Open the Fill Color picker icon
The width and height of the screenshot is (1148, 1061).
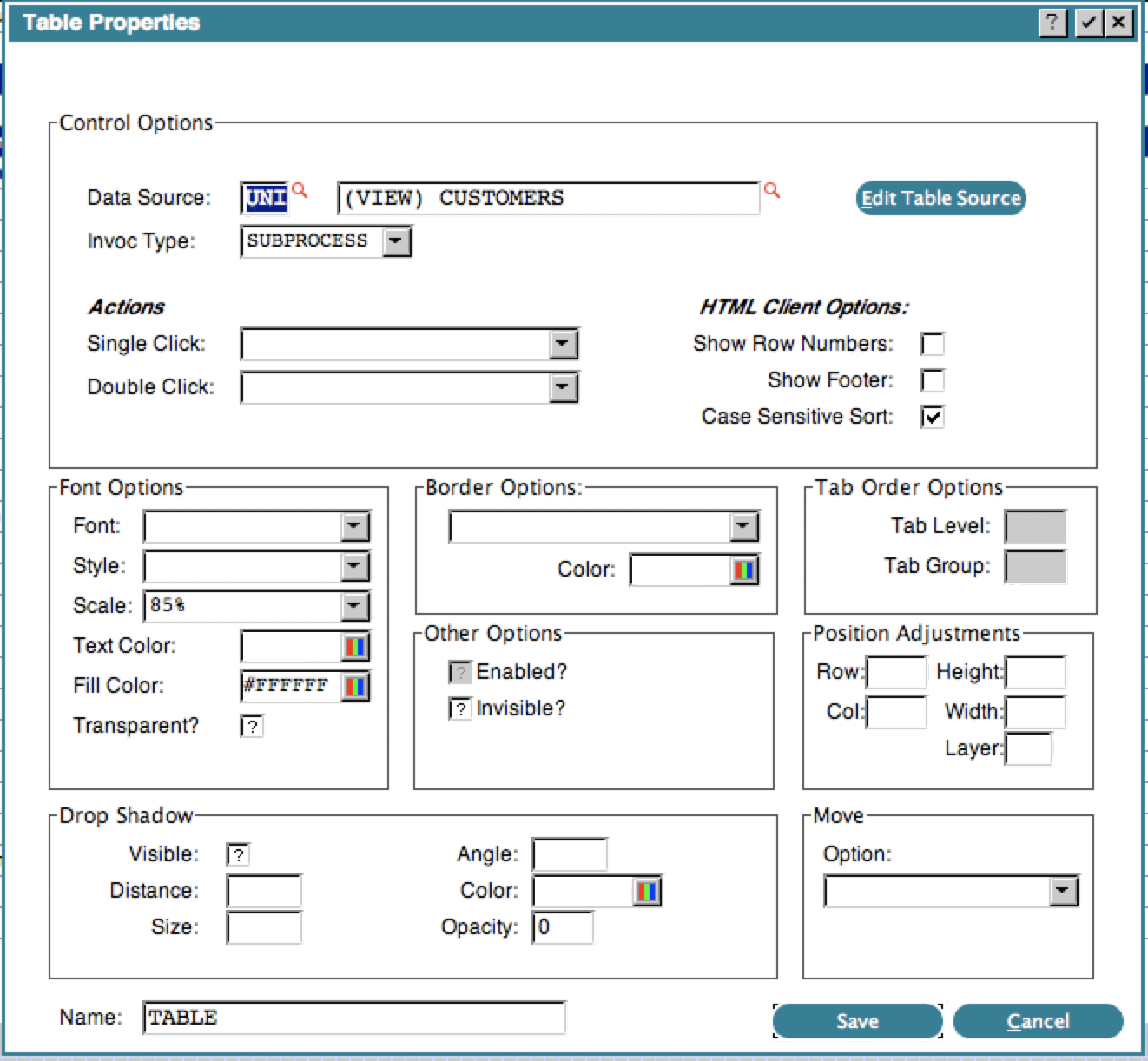coord(355,687)
